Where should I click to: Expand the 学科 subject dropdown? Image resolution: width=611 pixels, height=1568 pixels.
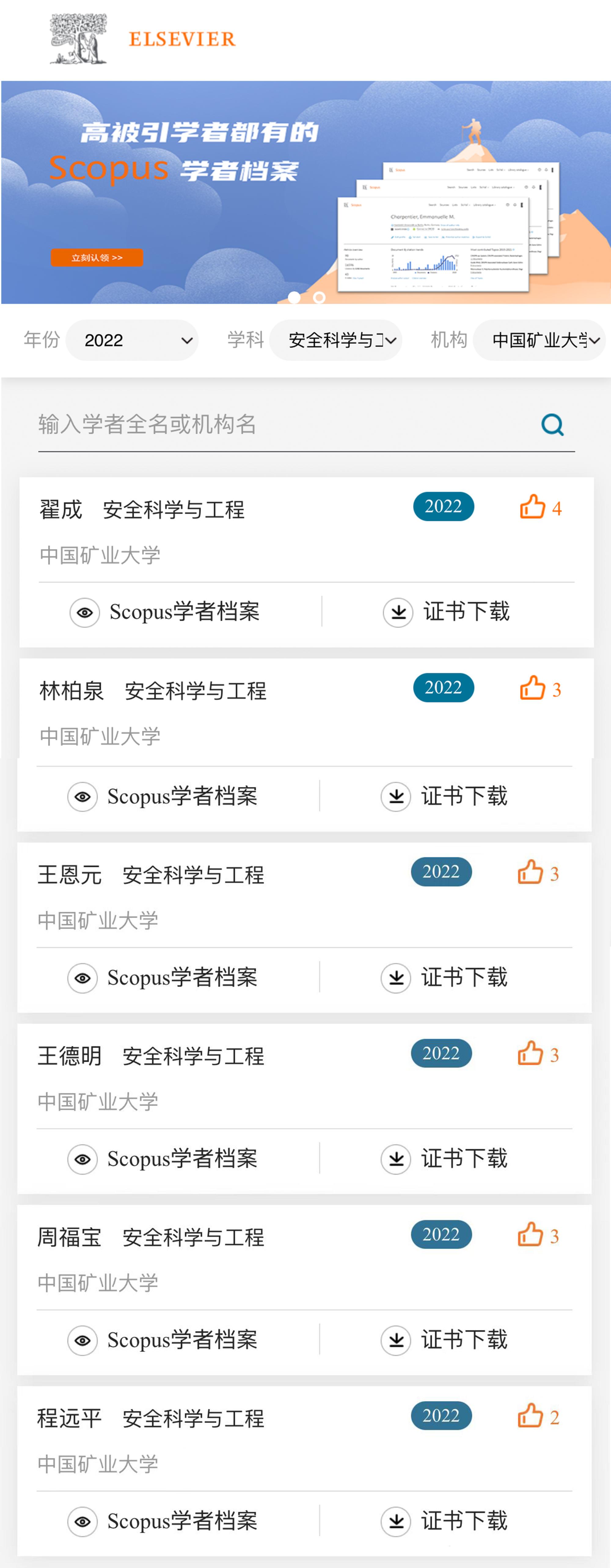click(x=336, y=340)
